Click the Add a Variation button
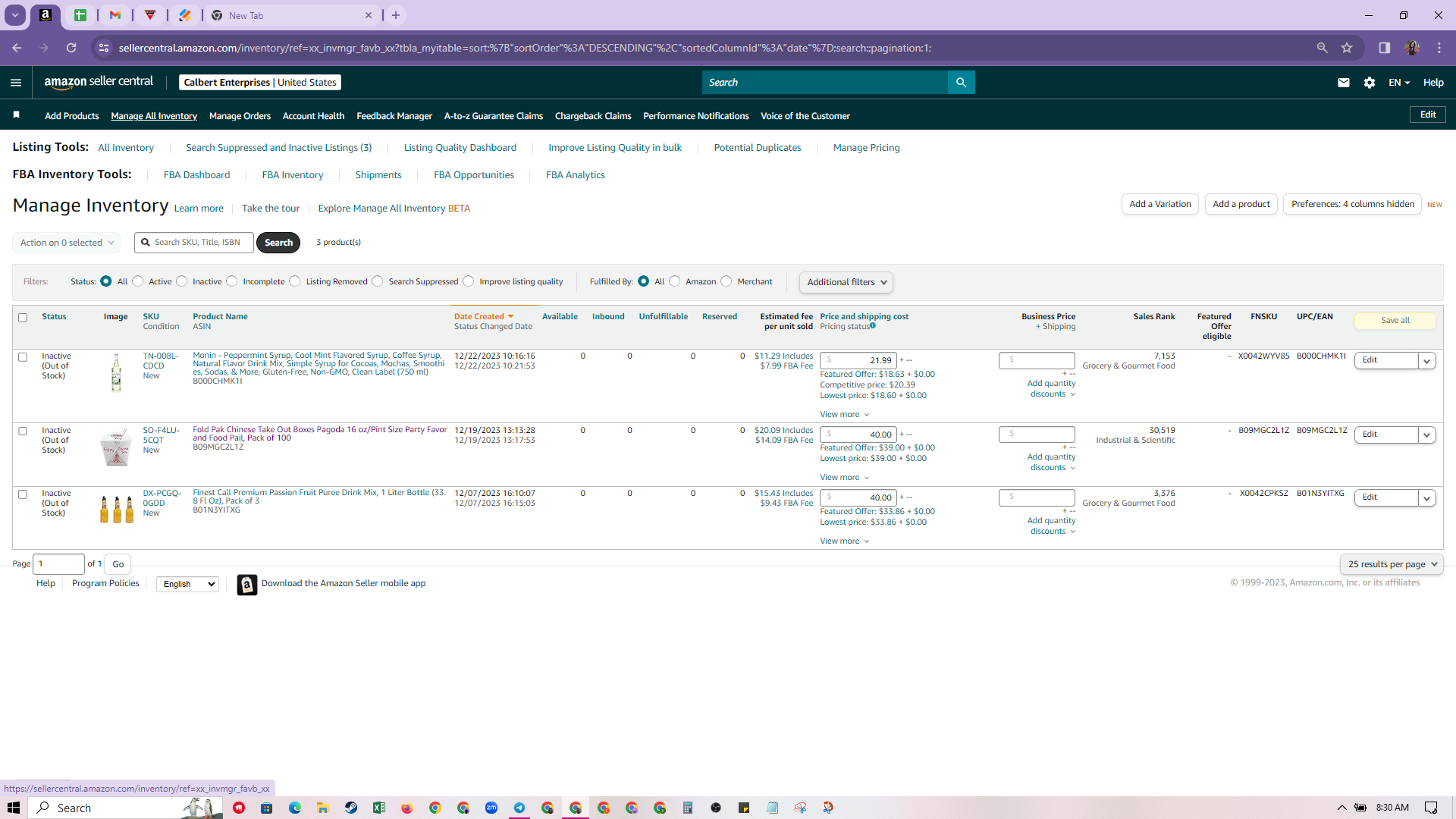1456x819 pixels. click(1160, 204)
